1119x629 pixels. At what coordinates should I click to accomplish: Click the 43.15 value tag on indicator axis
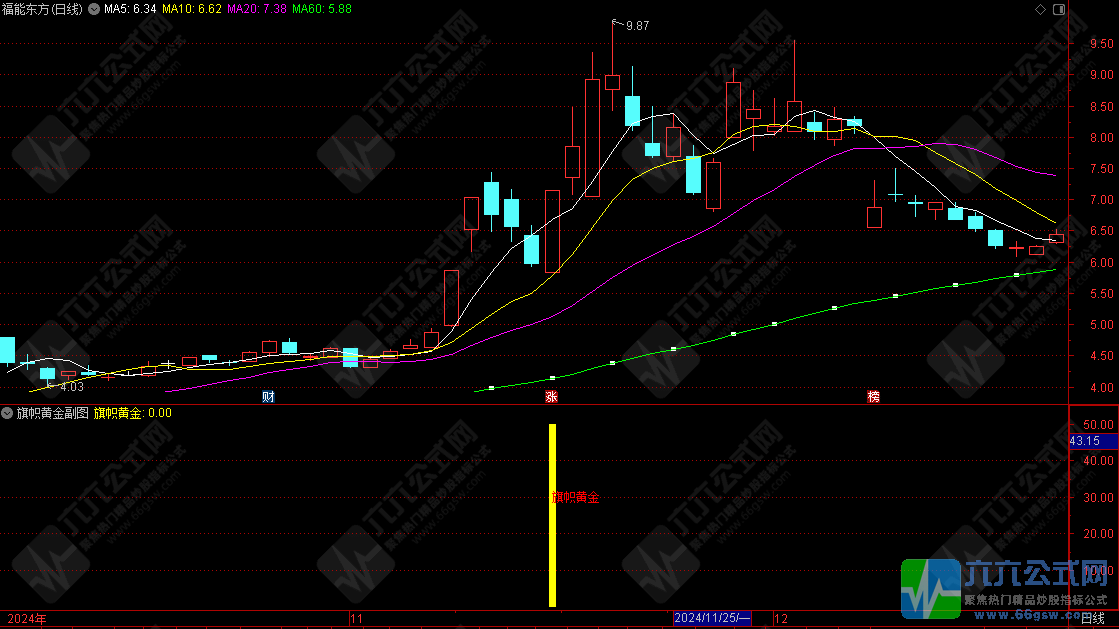pyautogui.click(x=1085, y=440)
